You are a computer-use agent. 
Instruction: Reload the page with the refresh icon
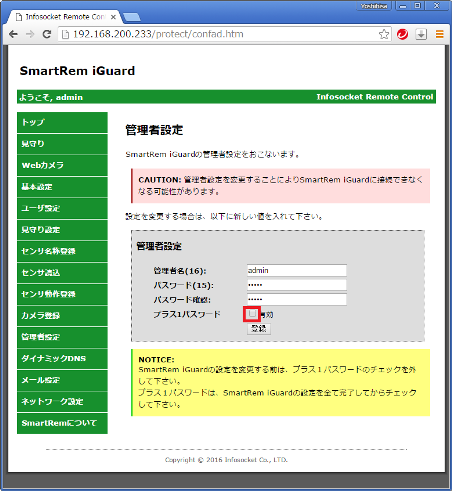[x=47, y=34]
